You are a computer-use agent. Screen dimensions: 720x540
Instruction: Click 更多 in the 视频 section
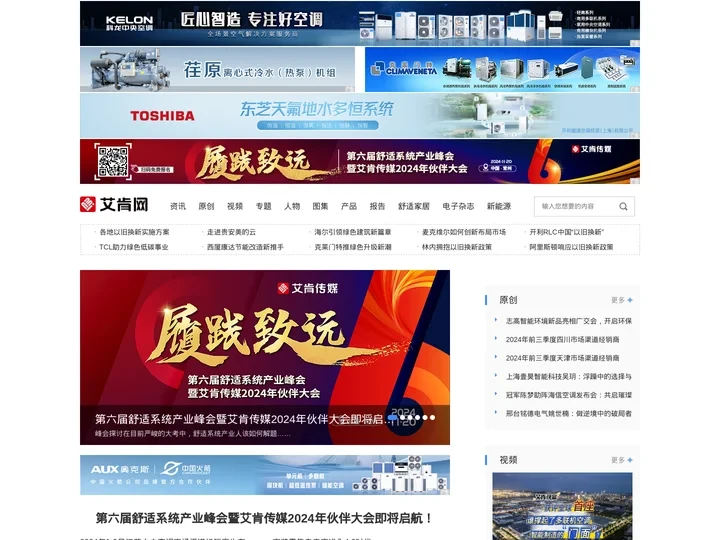pos(618,460)
